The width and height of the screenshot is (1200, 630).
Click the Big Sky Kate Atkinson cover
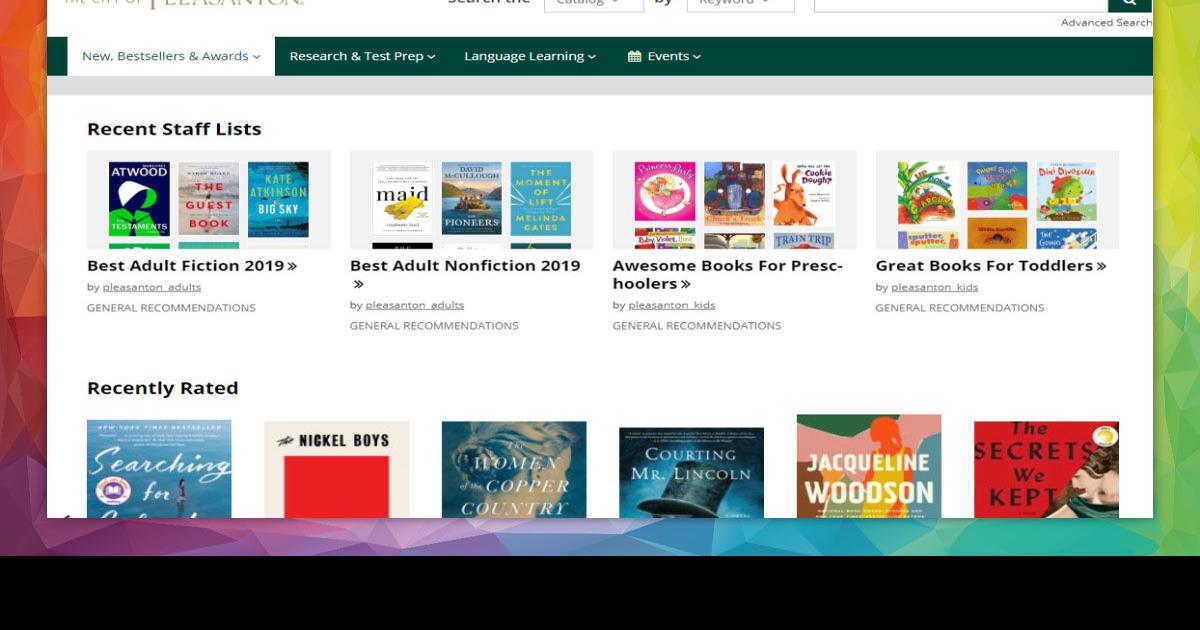[278, 199]
